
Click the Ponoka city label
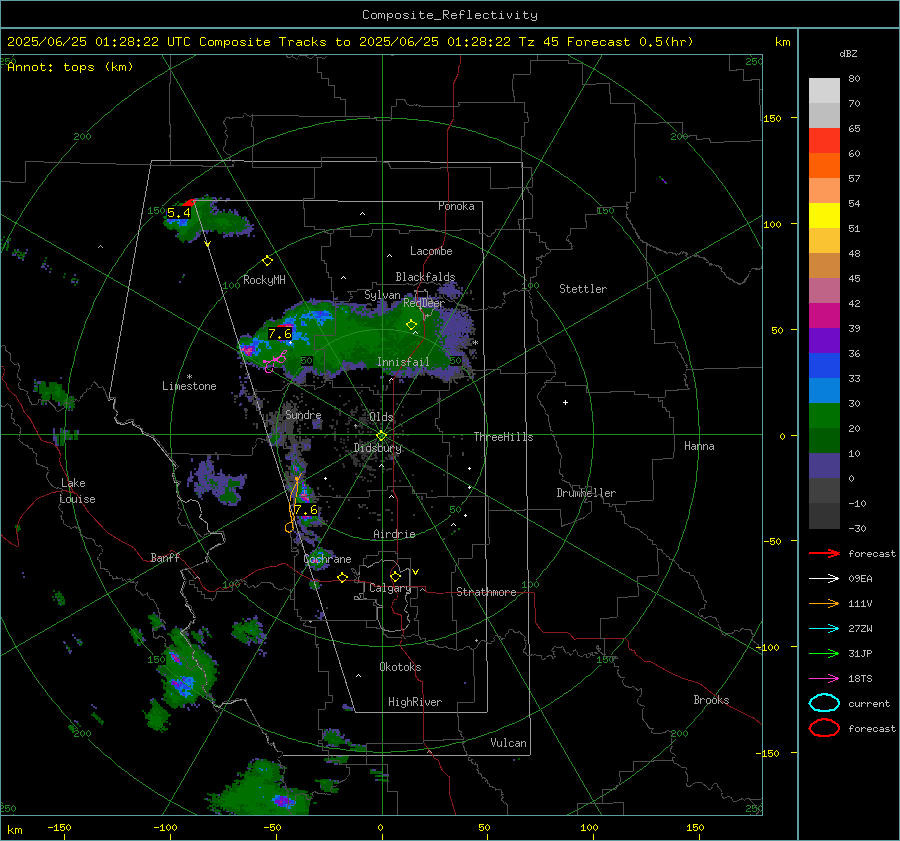pyautogui.click(x=456, y=206)
